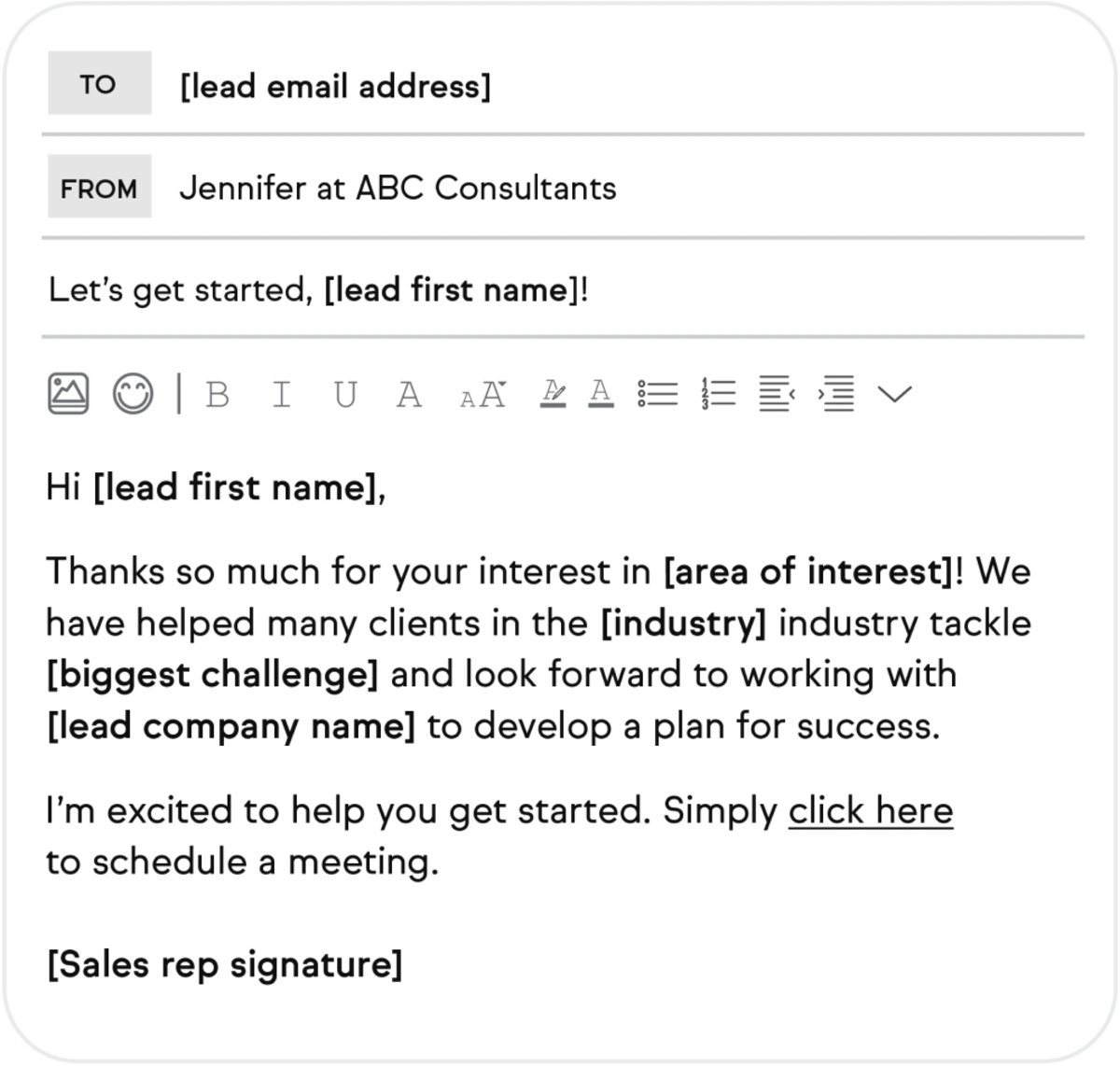Insert a numbered list

click(719, 394)
